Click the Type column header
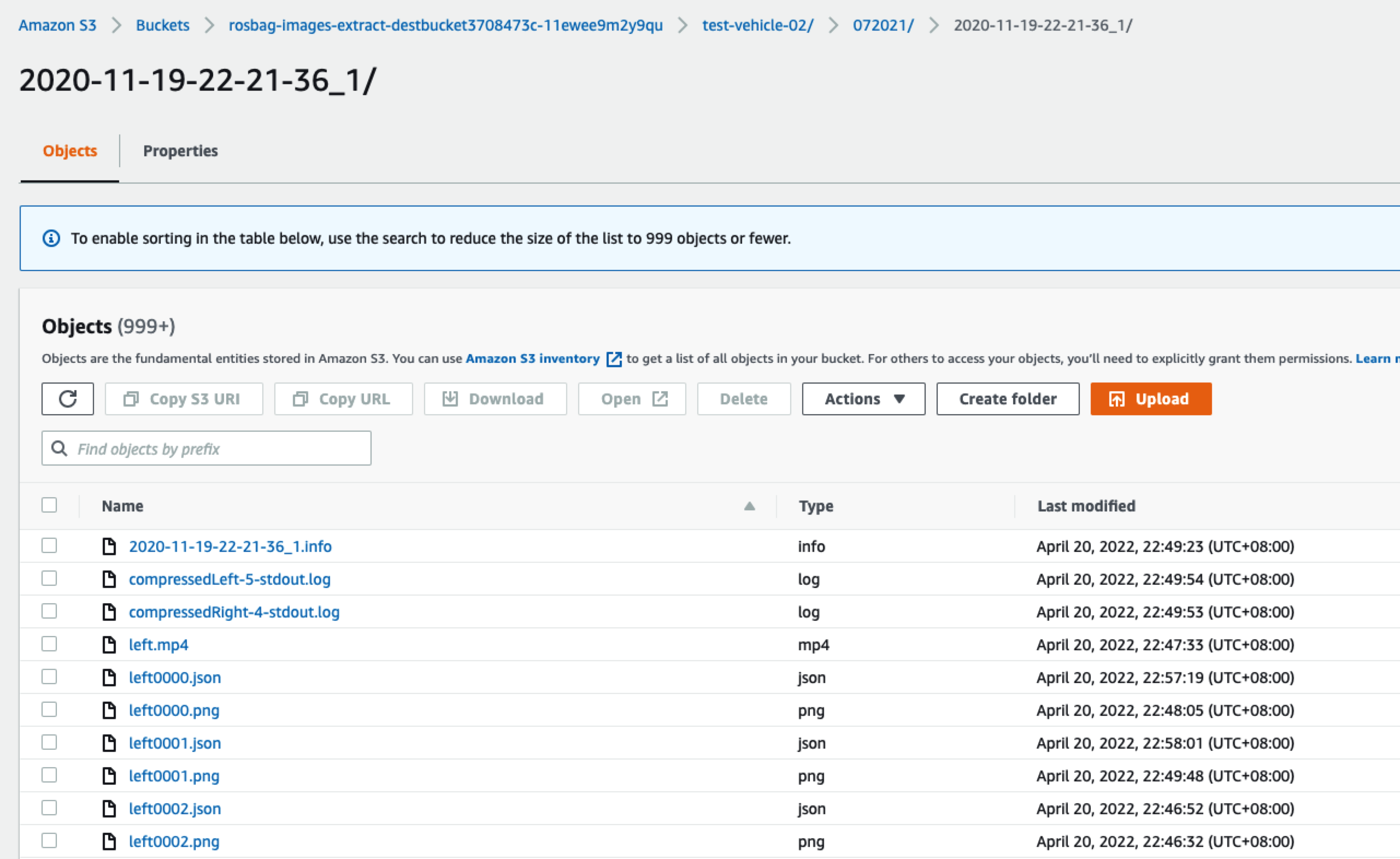Screen dimensions: 1400x859 (816, 505)
